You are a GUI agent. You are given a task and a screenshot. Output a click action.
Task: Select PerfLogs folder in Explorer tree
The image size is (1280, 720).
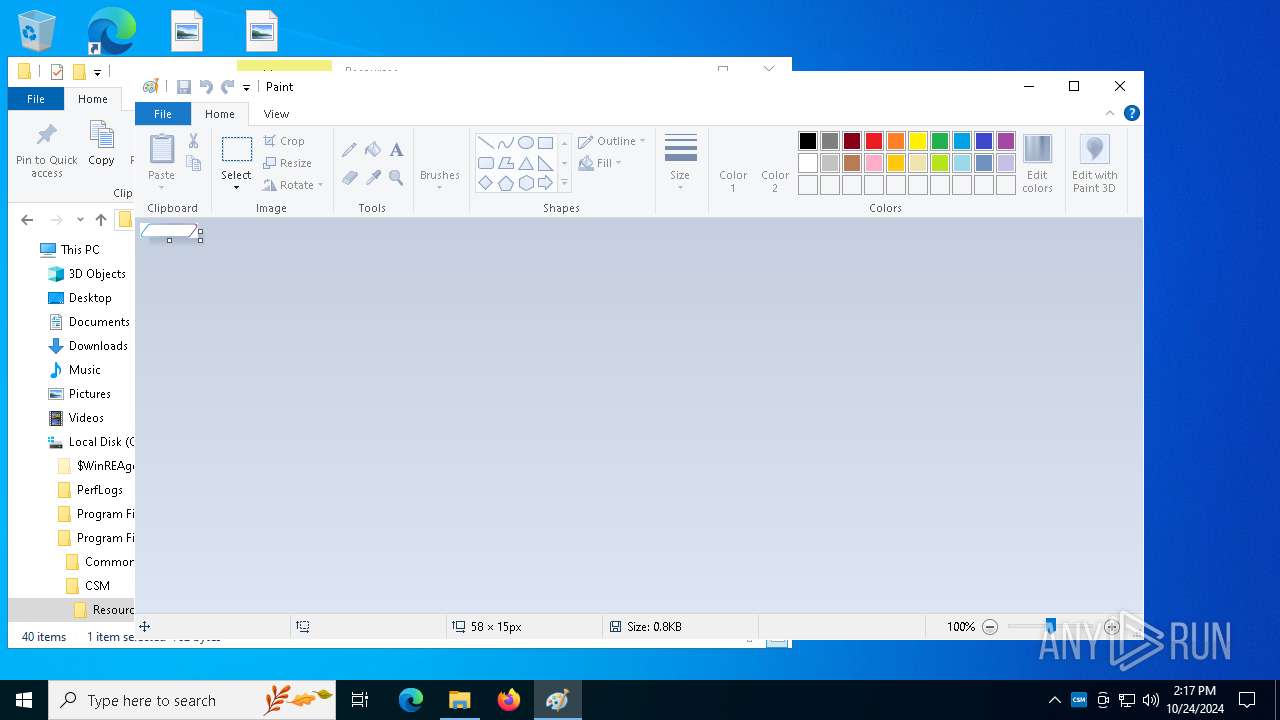coord(100,490)
